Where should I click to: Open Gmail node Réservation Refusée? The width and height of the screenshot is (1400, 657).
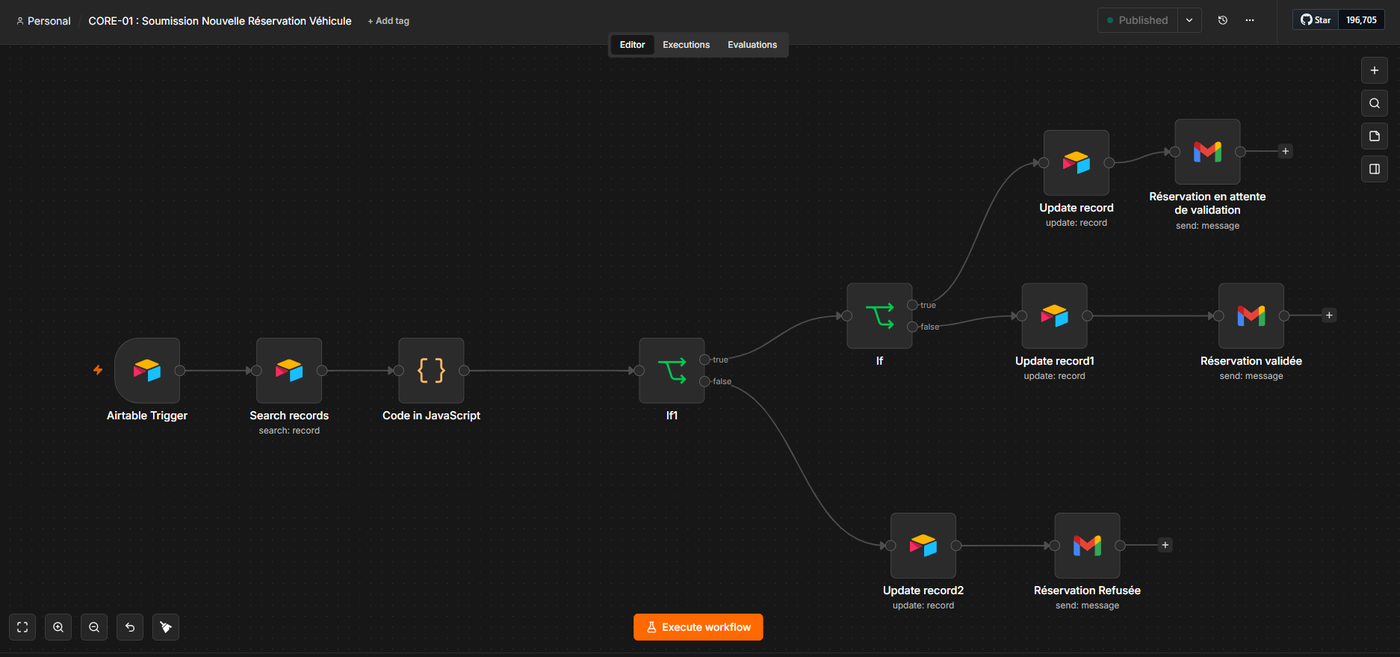1087,546
